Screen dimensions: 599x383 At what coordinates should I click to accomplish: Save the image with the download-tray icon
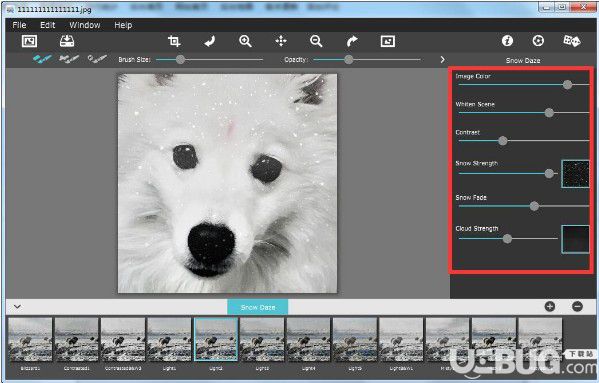[x=67, y=41]
